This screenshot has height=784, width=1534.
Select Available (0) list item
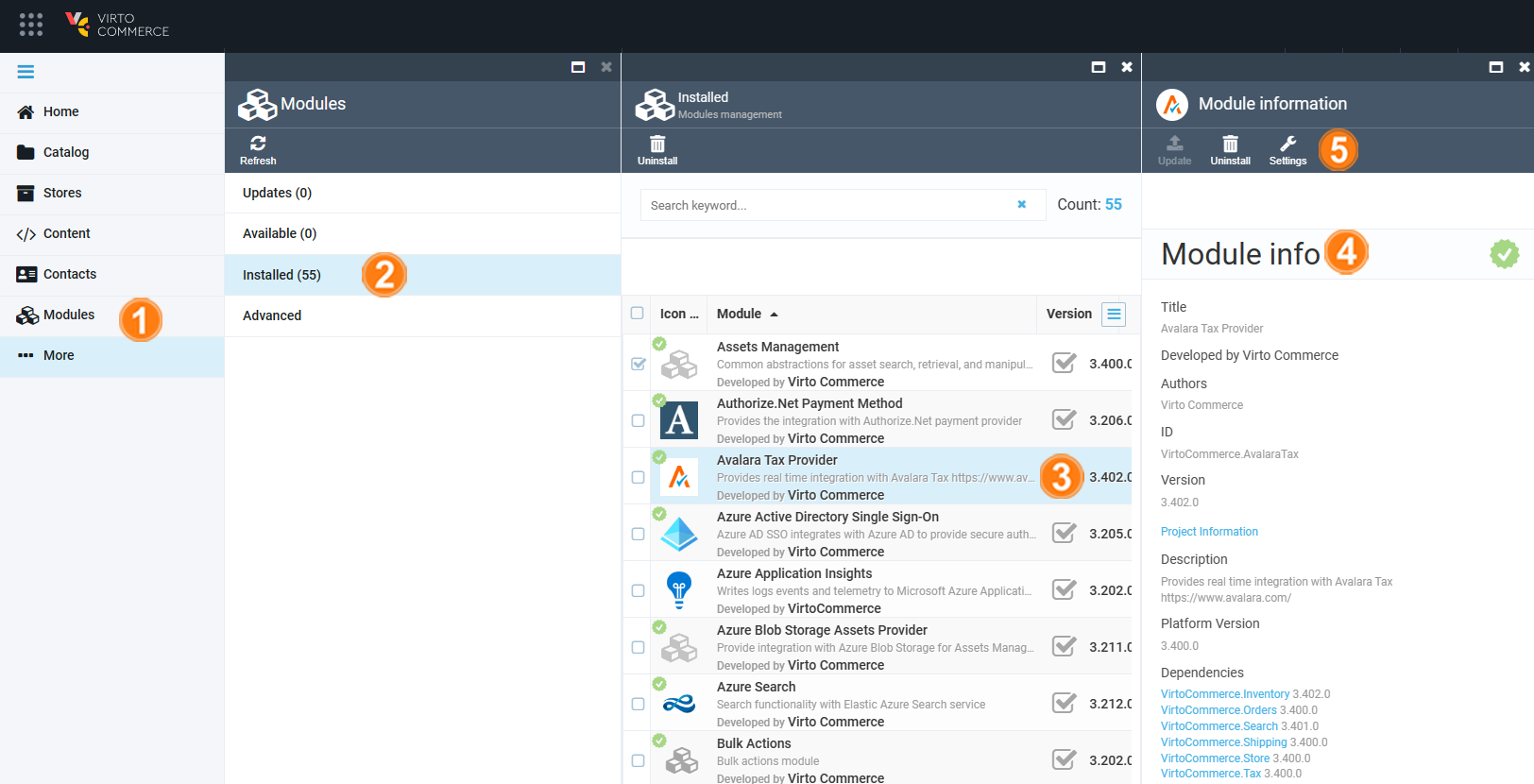[422, 233]
